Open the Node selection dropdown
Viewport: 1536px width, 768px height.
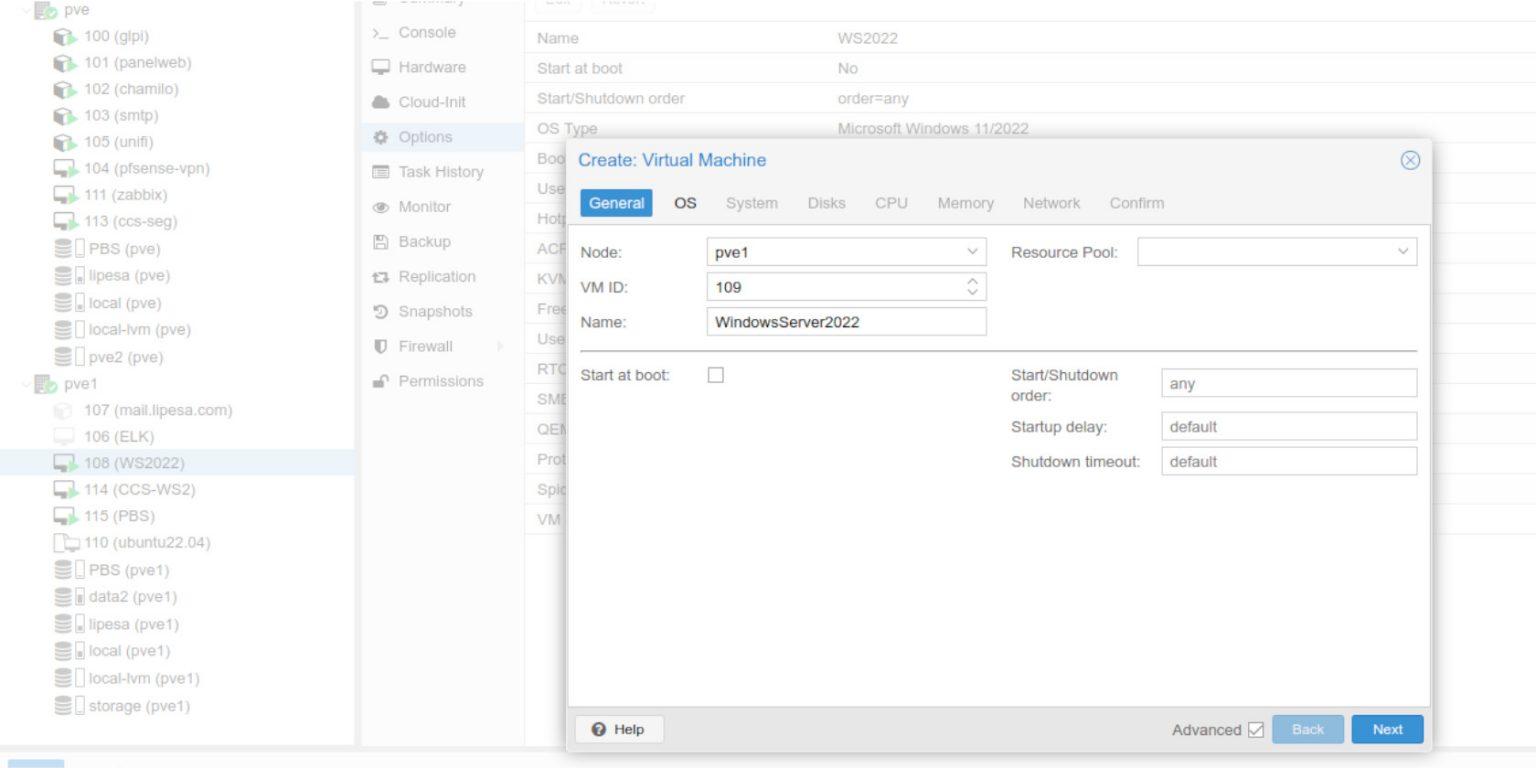971,252
